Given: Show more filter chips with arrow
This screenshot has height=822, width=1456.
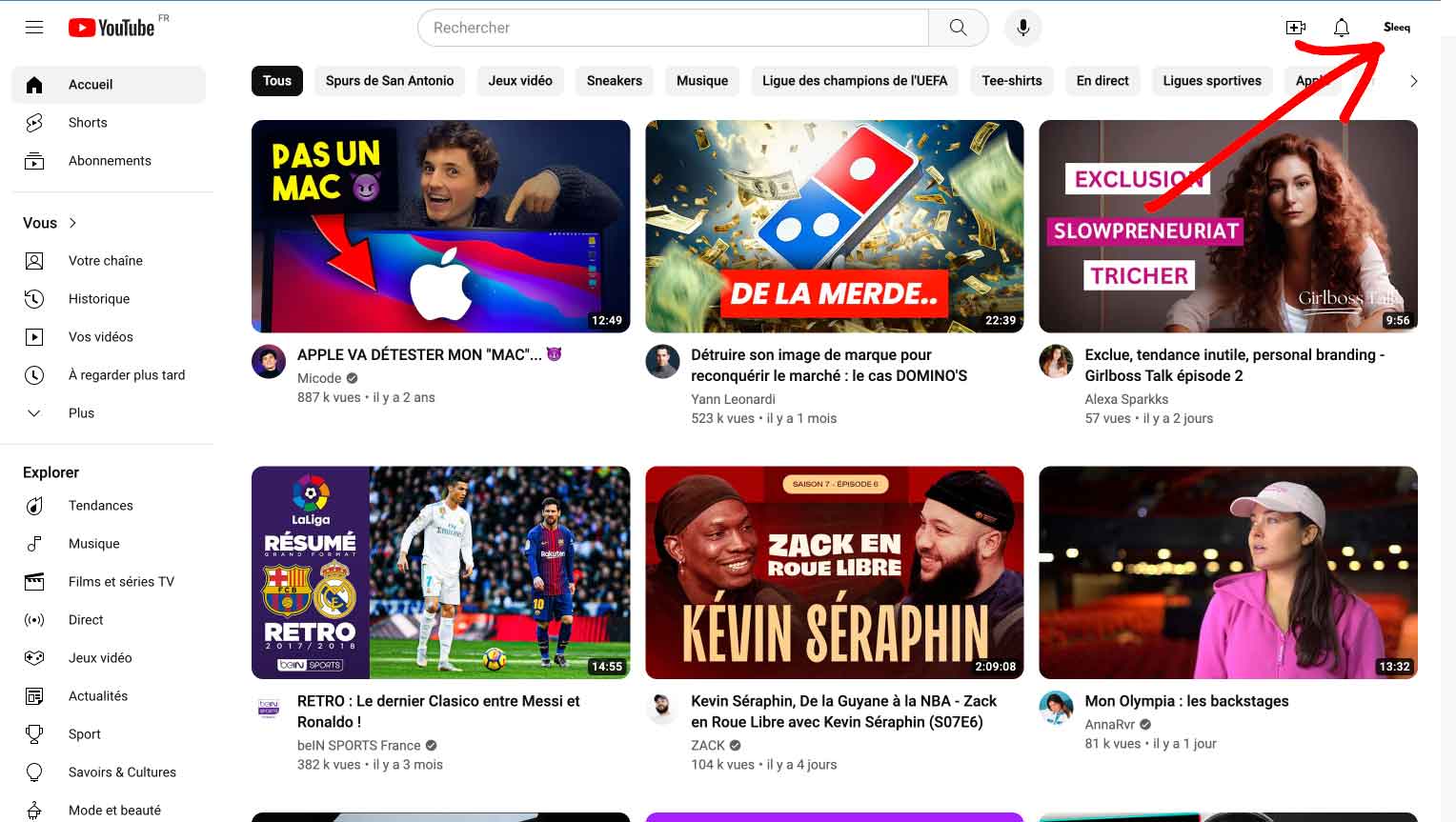Looking at the screenshot, I should [x=1413, y=81].
